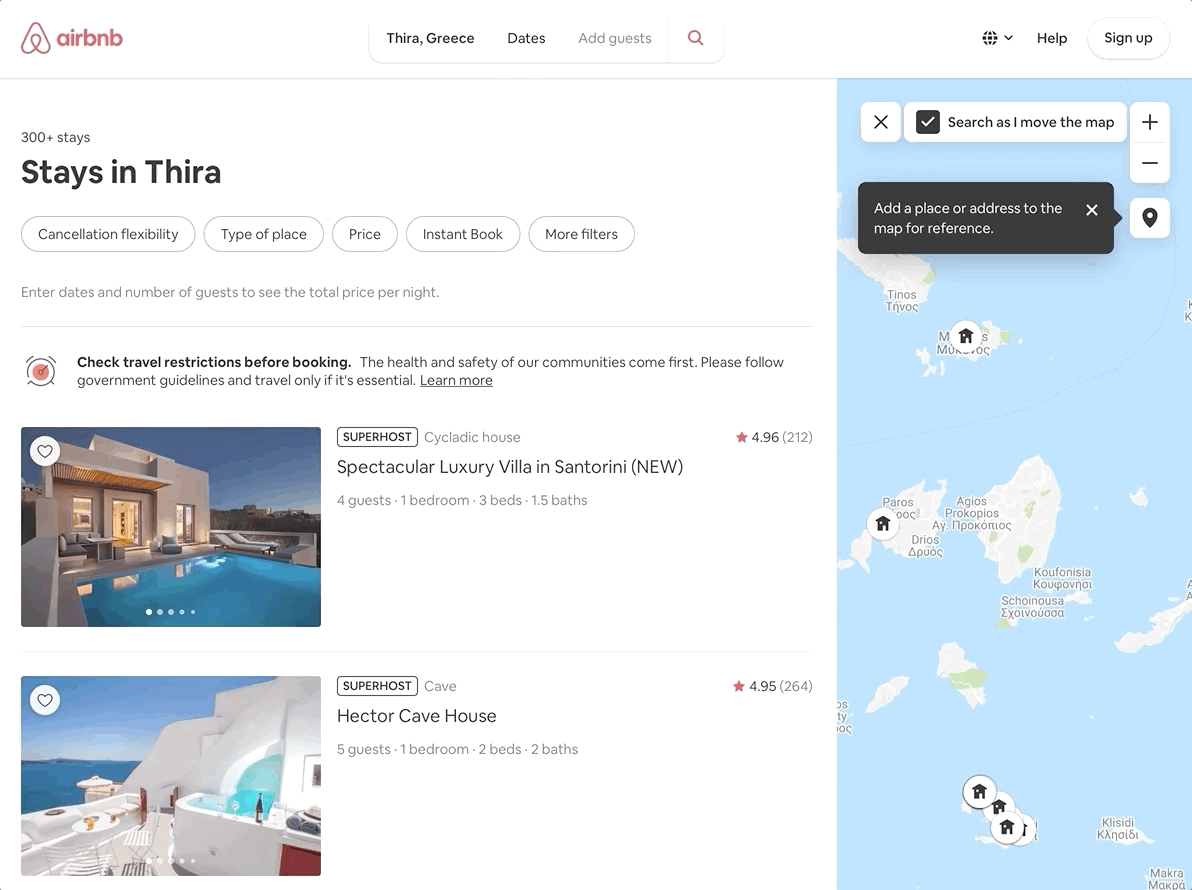Dismiss the map with the X button
Image resolution: width=1192 pixels, height=890 pixels.
(x=880, y=121)
